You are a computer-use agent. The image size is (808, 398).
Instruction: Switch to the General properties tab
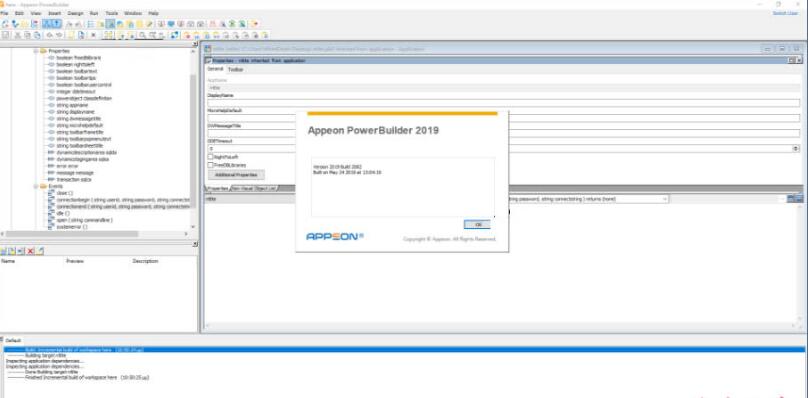point(215,69)
